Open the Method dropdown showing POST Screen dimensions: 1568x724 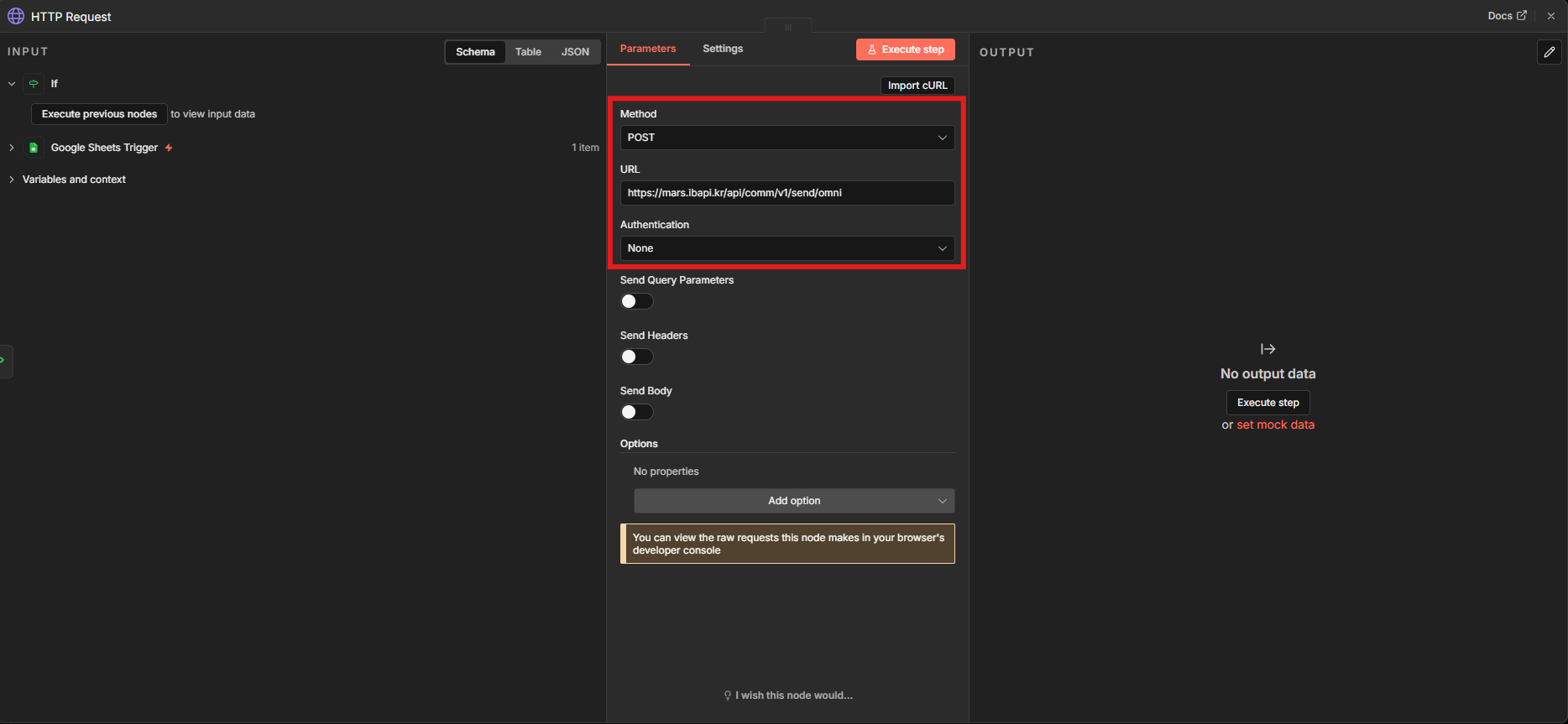tap(787, 138)
